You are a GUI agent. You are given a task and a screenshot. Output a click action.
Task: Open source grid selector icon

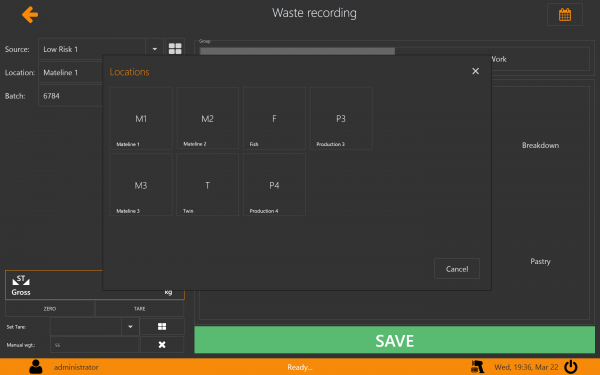click(175, 49)
